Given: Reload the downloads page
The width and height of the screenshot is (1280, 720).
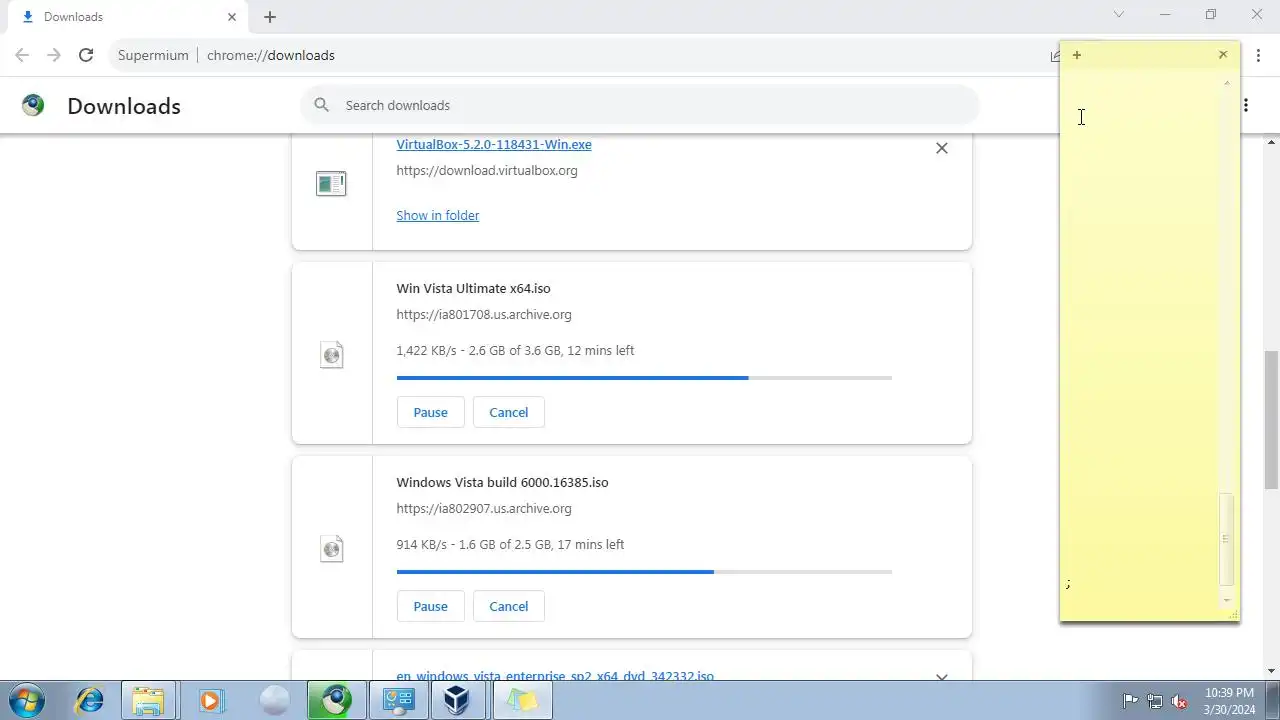Looking at the screenshot, I should click(x=86, y=55).
